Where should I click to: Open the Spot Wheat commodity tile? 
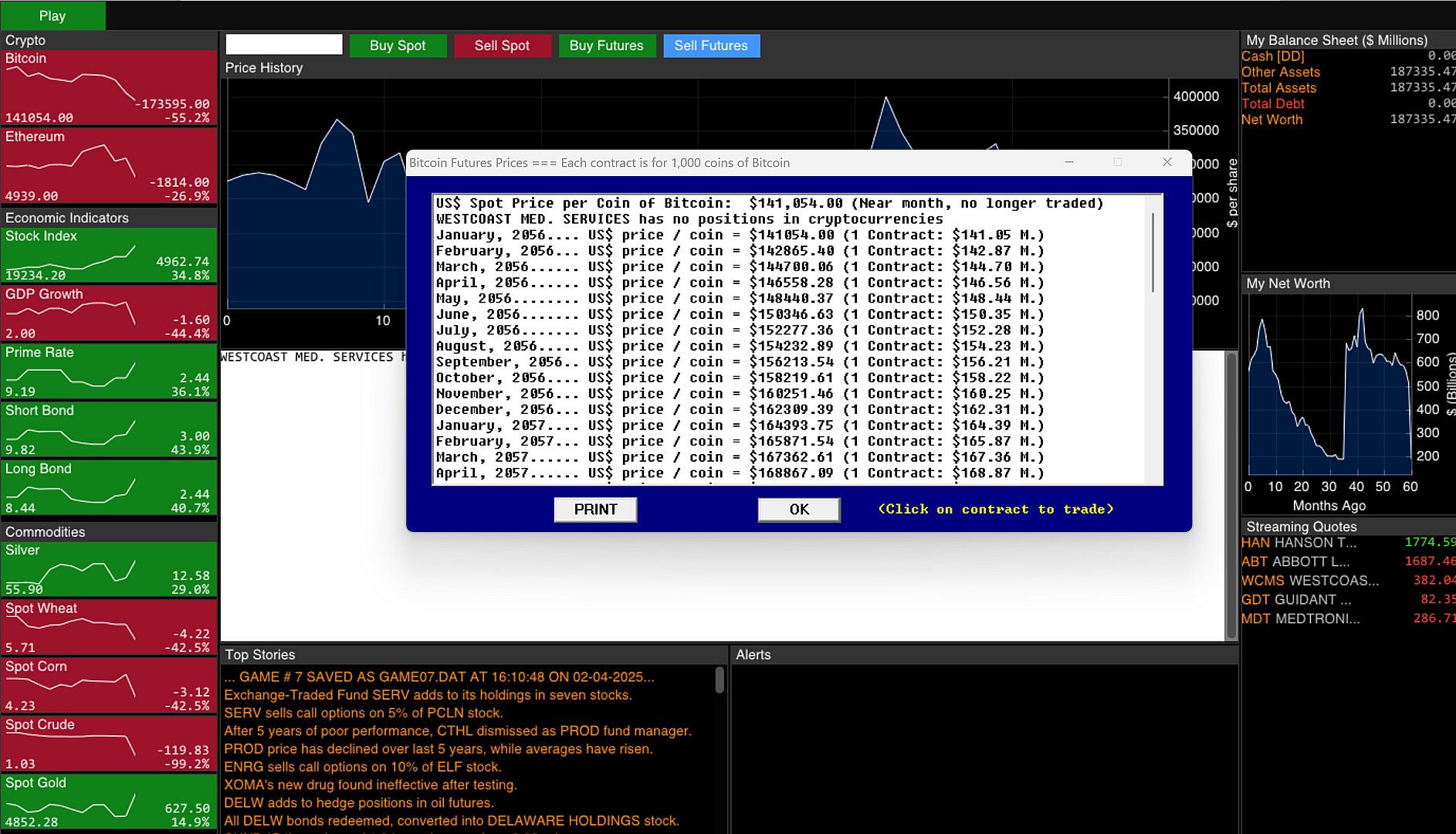point(109,628)
